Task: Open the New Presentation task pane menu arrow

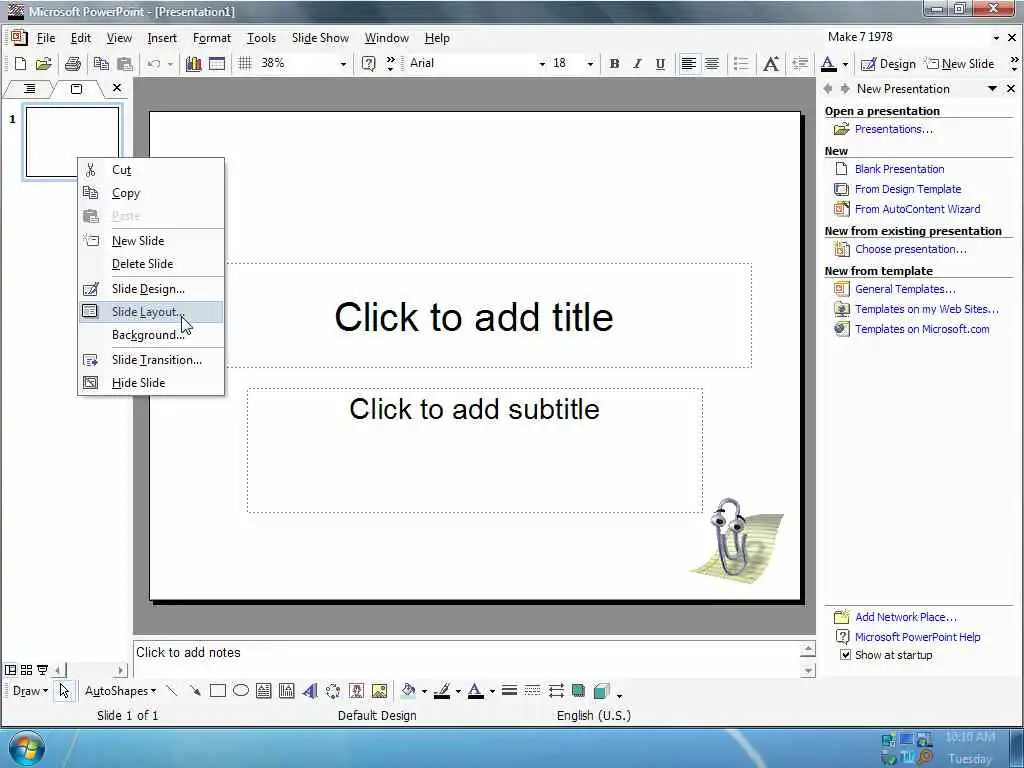Action: point(992,89)
